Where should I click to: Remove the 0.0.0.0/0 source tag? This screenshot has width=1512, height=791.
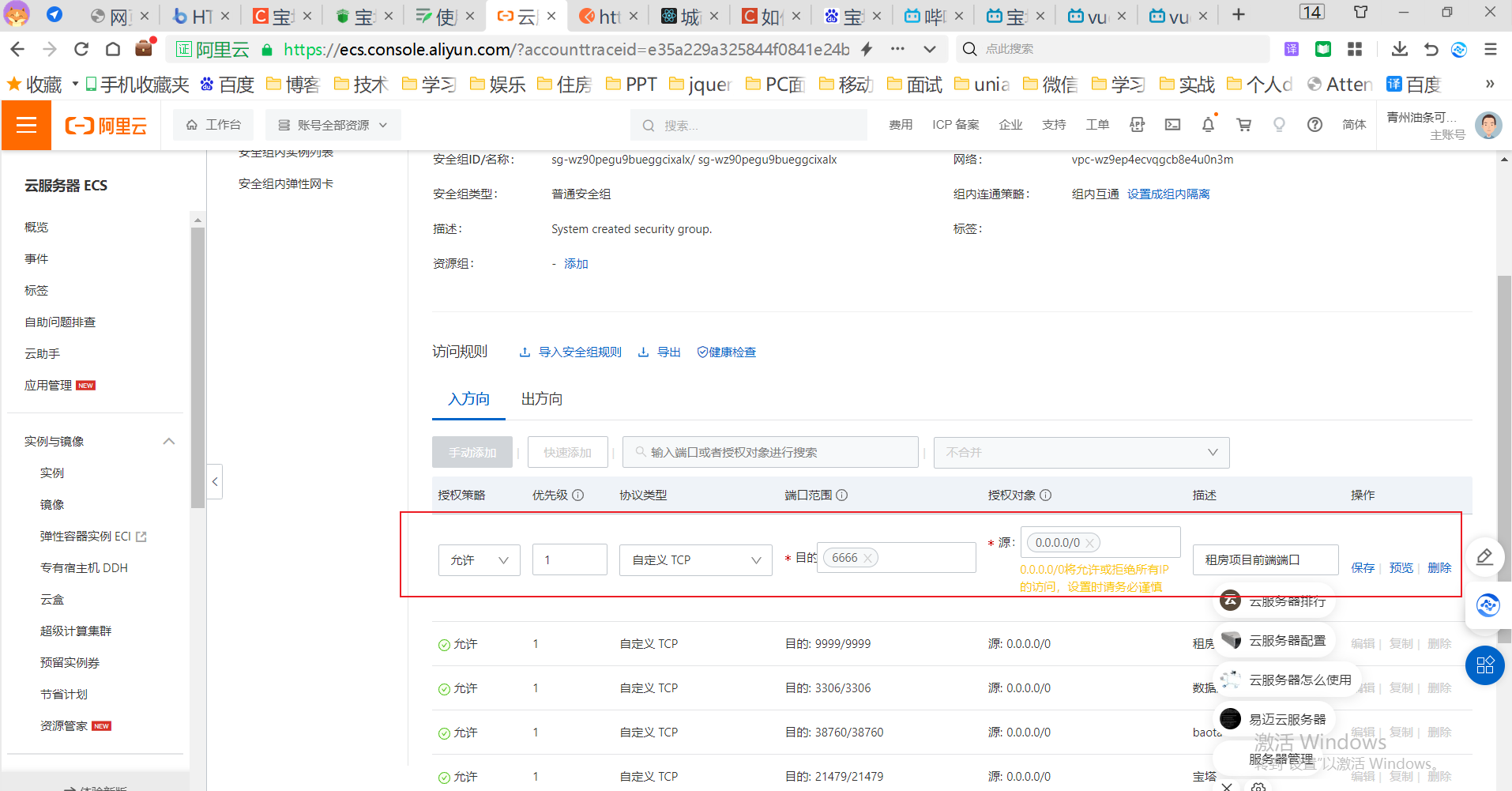(x=1089, y=543)
